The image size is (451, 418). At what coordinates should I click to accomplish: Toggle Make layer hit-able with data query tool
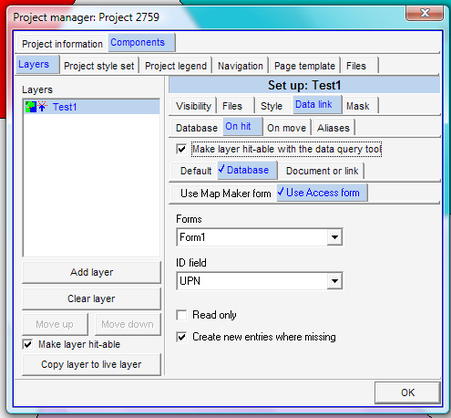[181, 149]
